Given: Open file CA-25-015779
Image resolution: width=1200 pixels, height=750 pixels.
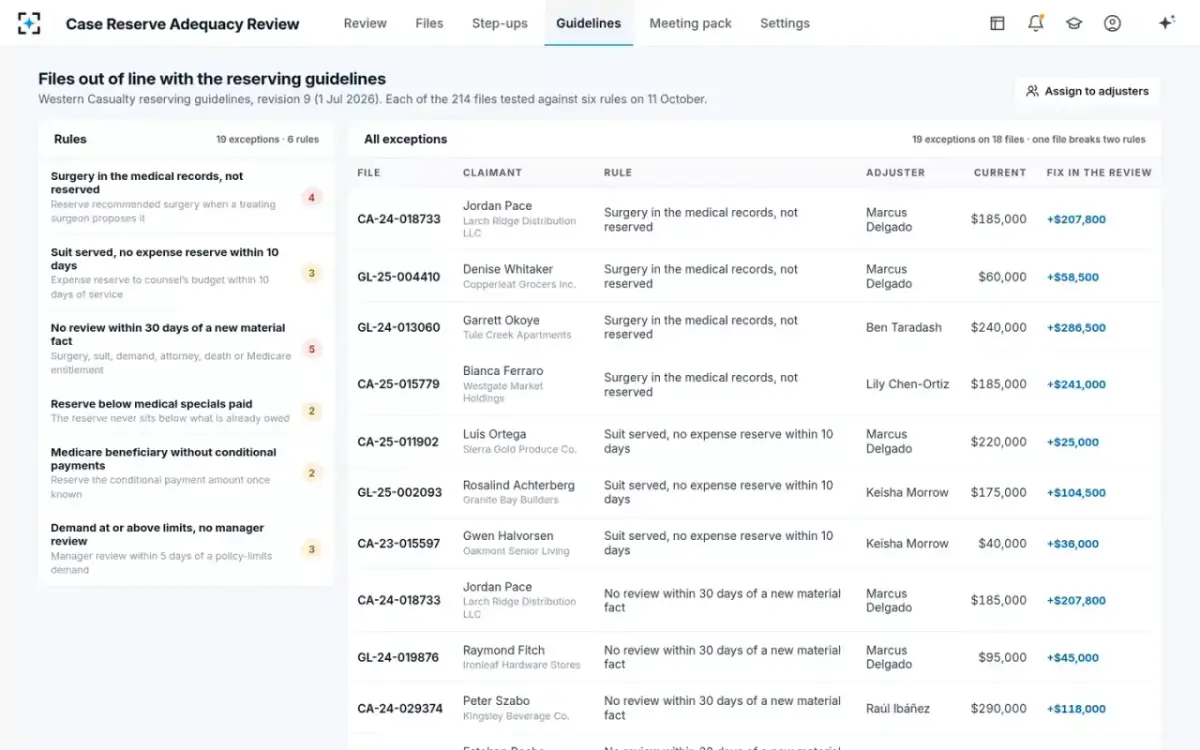Looking at the screenshot, I should click(398, 384).
